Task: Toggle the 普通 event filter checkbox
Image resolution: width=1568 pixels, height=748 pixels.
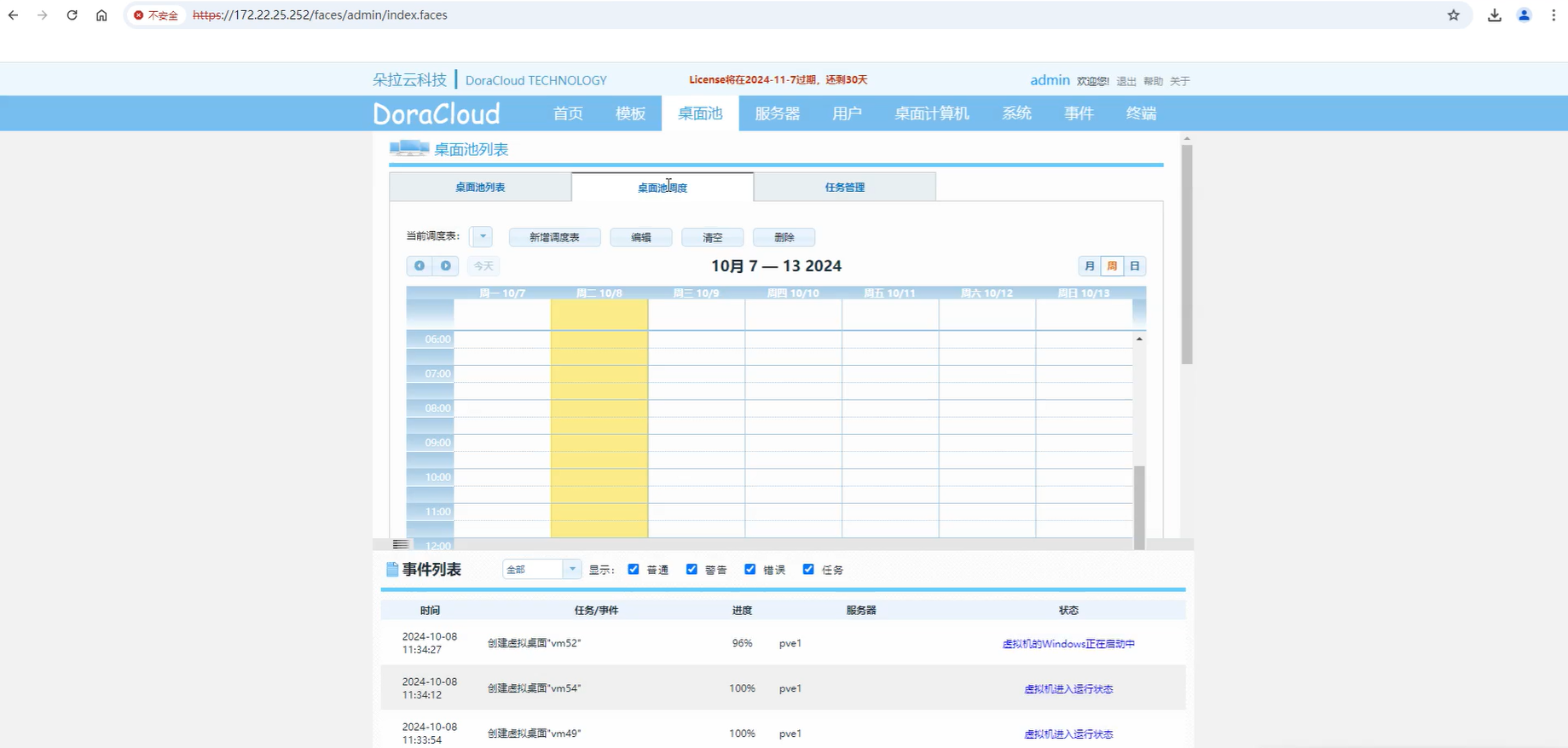Action: tap(634, 569)
